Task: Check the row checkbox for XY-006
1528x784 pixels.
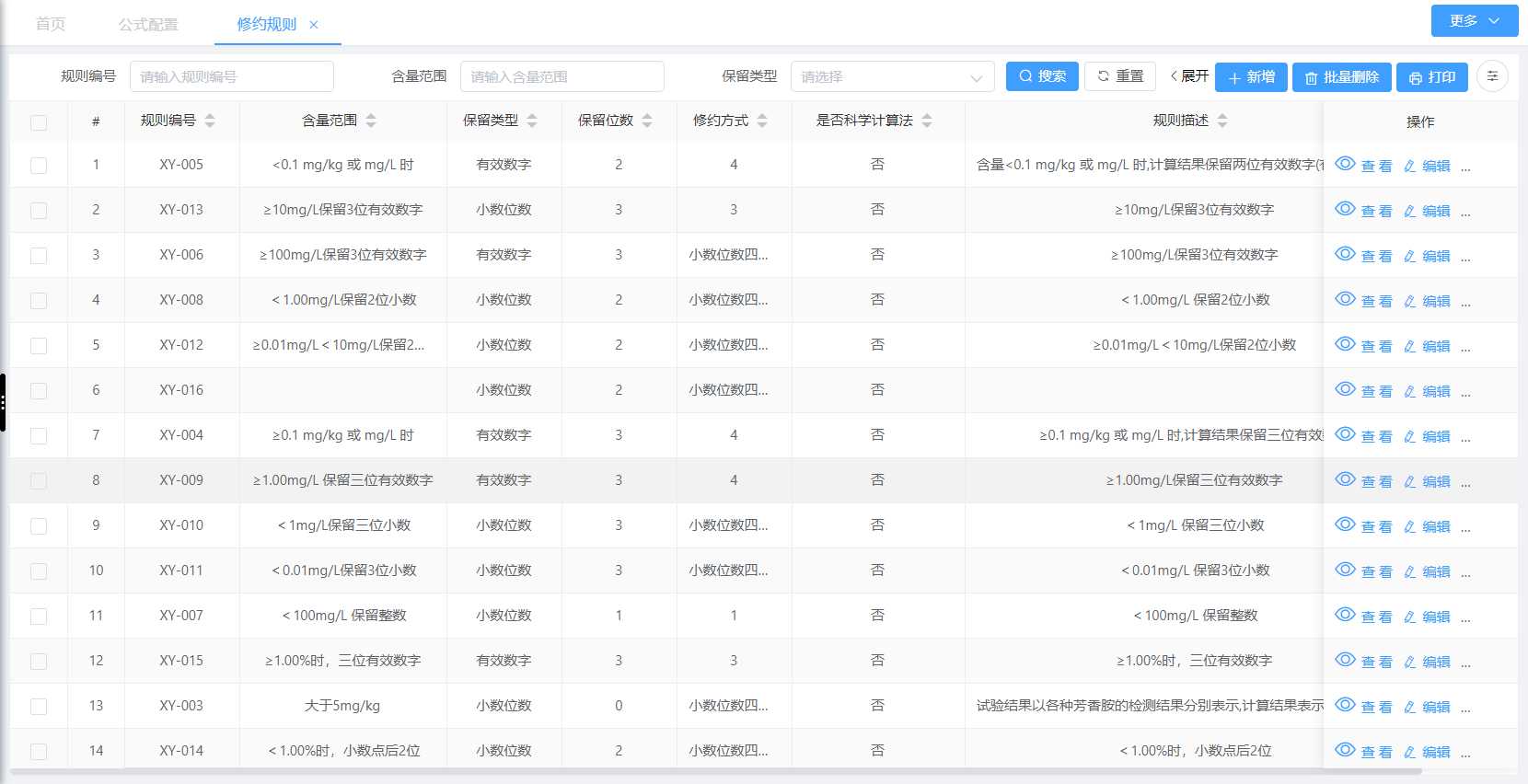Action: [x=39, y=256]
